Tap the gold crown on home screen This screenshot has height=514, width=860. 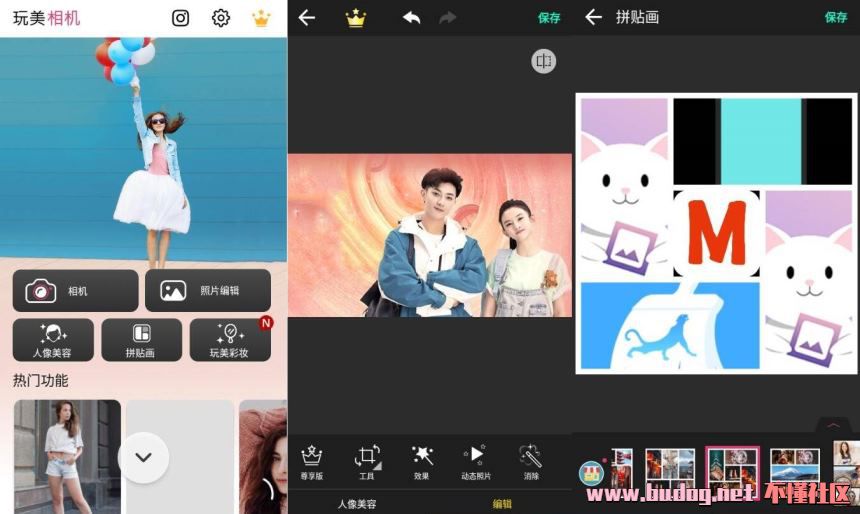[x=261, y=18]
